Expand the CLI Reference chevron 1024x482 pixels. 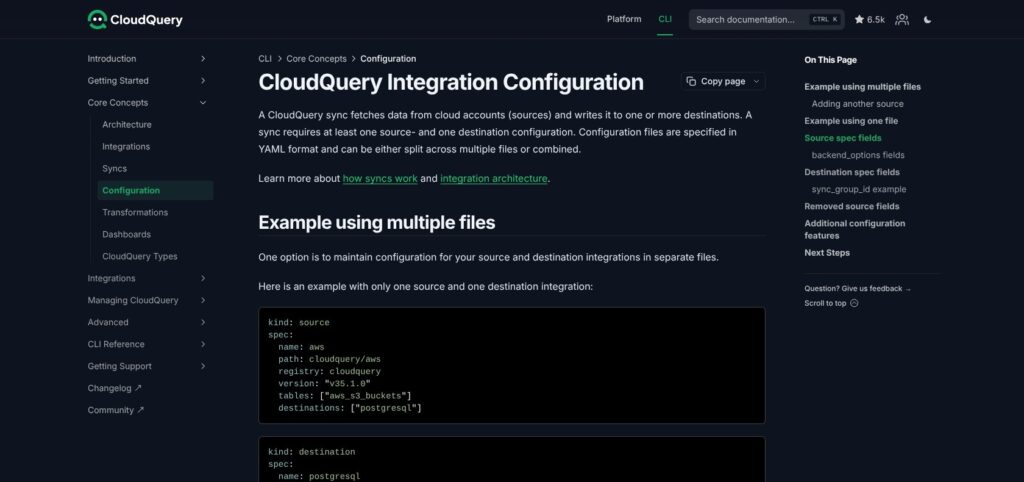coord(202,344)
